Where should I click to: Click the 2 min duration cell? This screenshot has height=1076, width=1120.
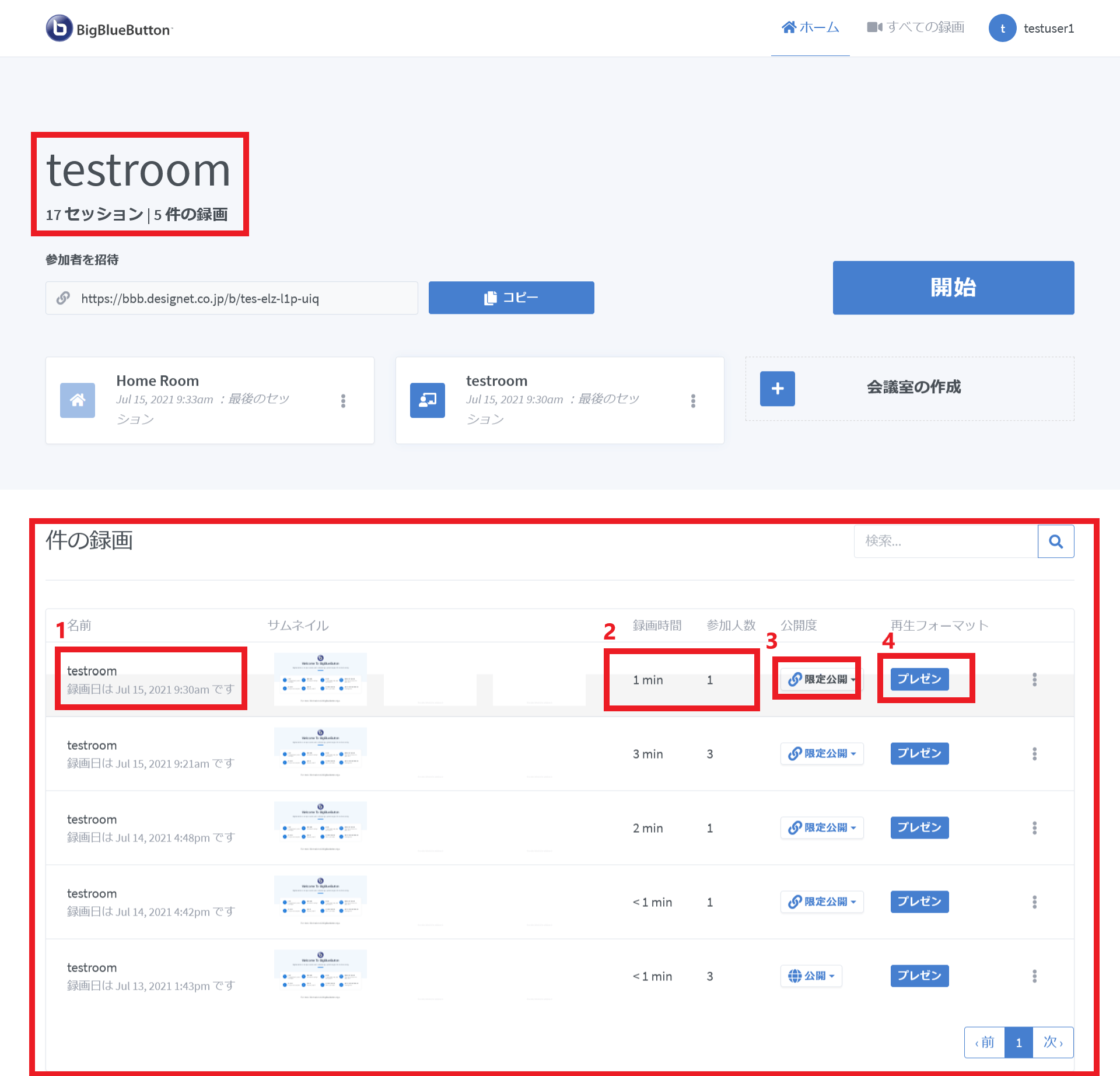click(647, 828)
